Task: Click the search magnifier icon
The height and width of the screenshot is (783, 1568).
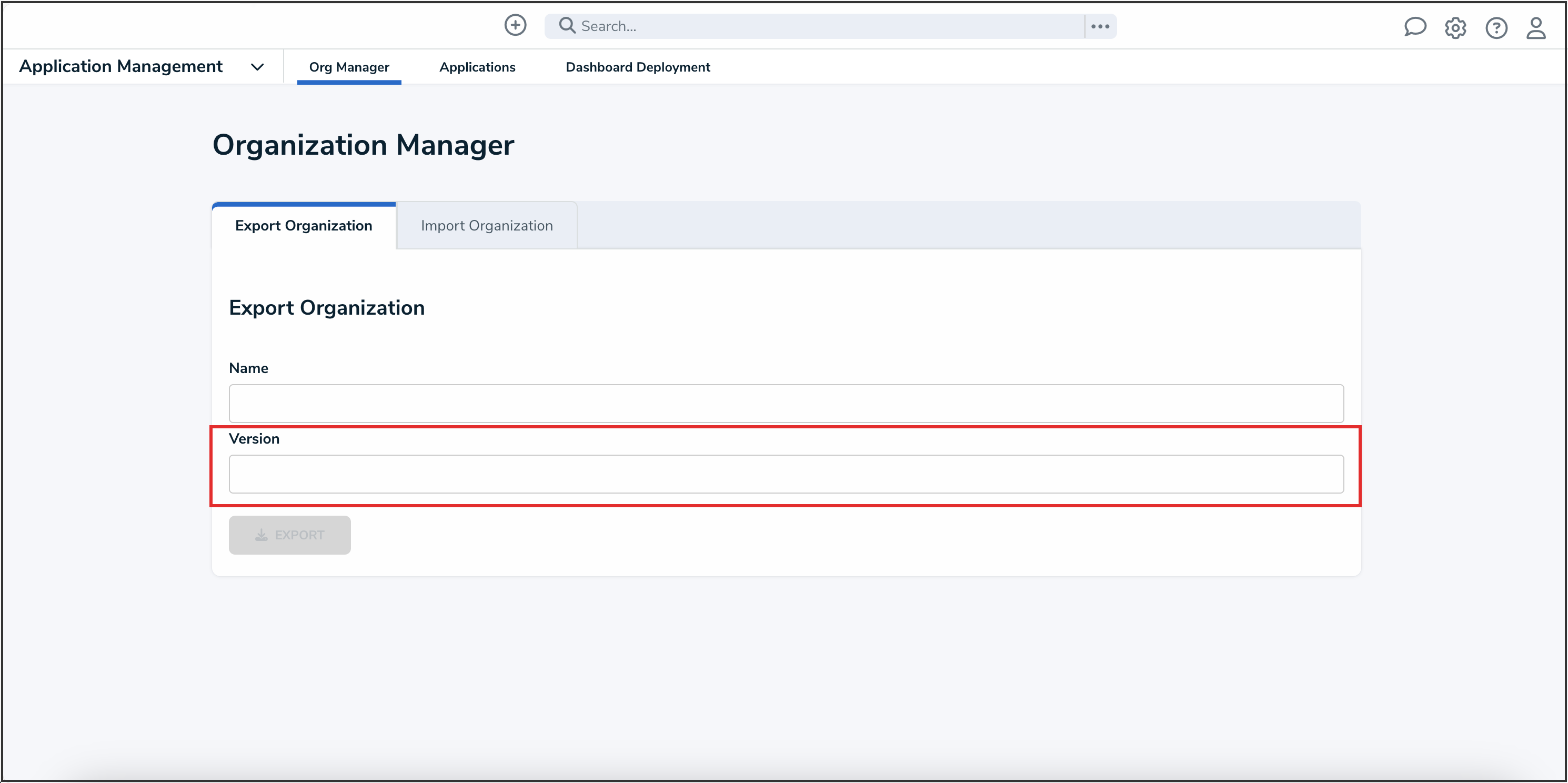Action: point(567,26)
